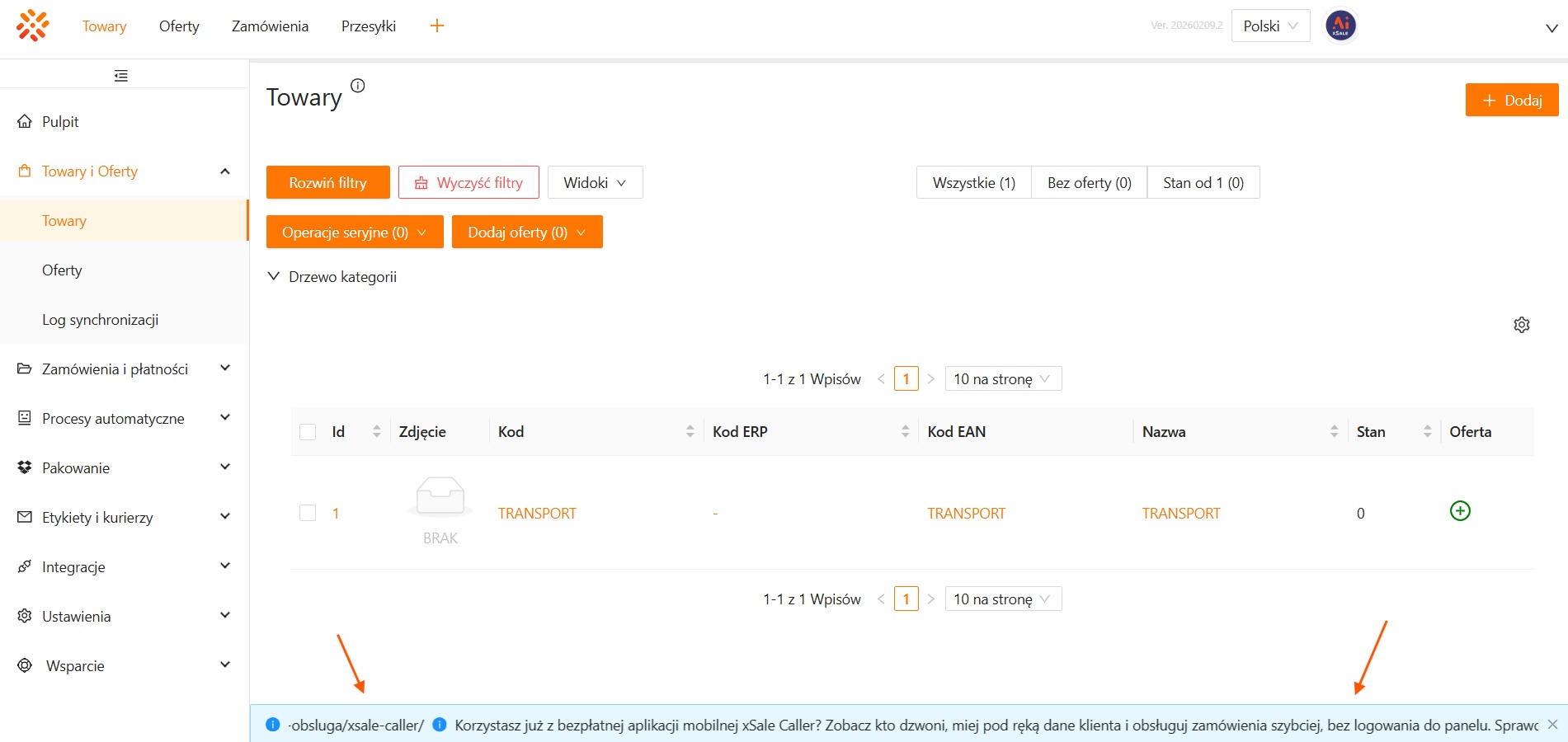Open the Polski language dropdown
1568x742 pixels.
point(1270,26)
